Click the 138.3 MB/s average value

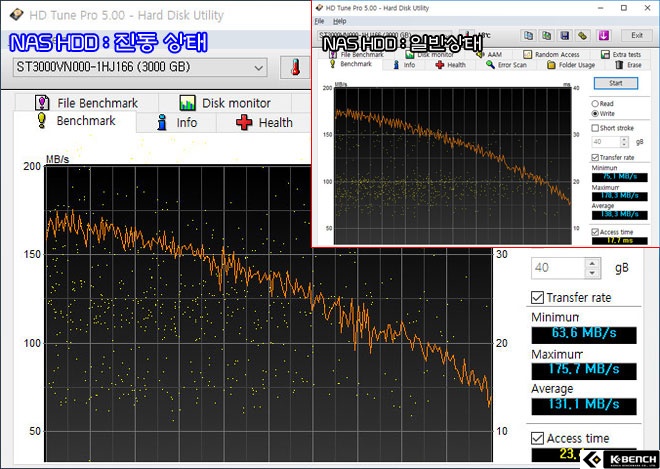pyautogui.click(x=620, y=214)
